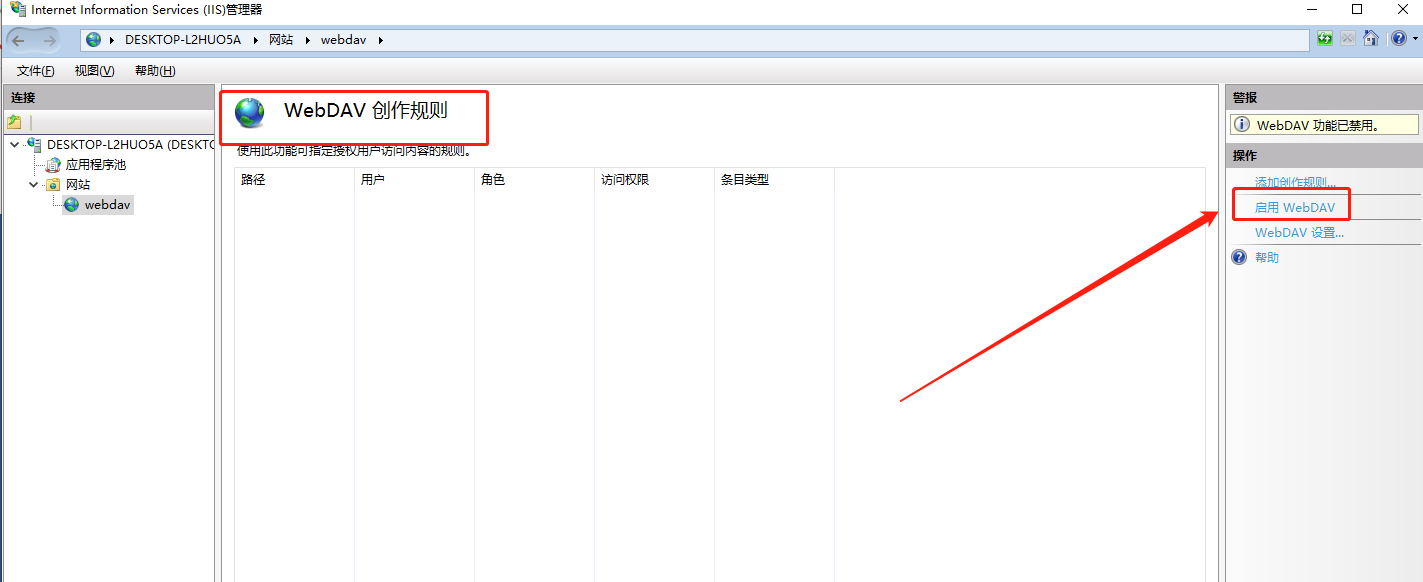The width and height of the screenshot is (1423, 582).
Task: Open WebDAV 设置... link
Action: click(x=1299, y=232)
